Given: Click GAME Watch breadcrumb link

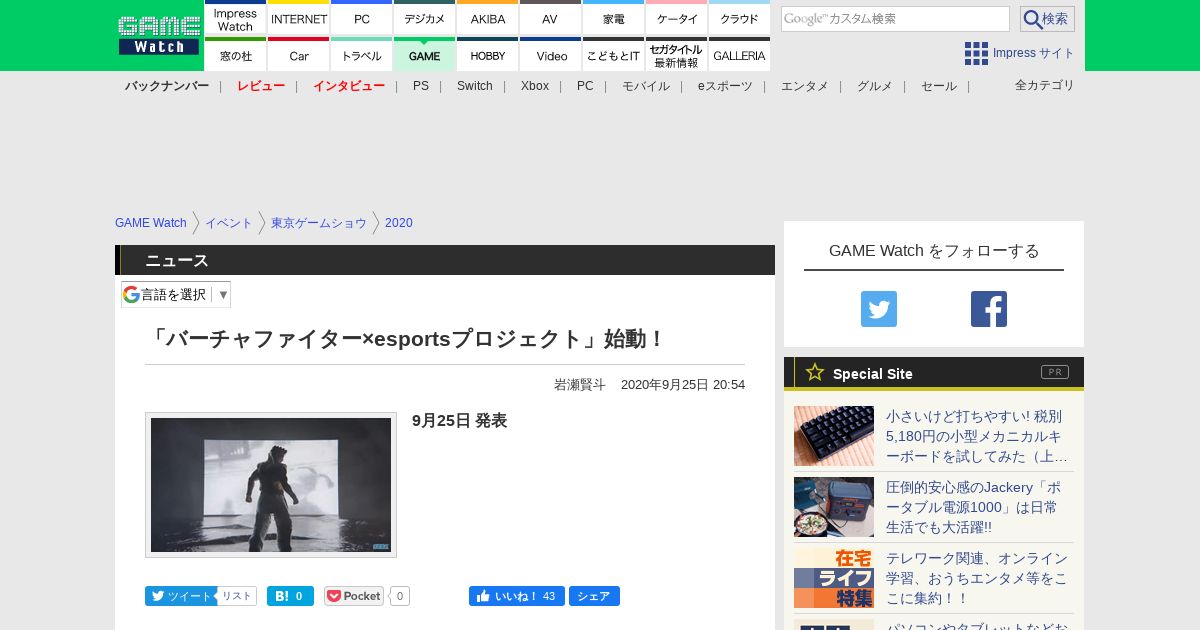Looking at the screenshot, I should (151, 223).
